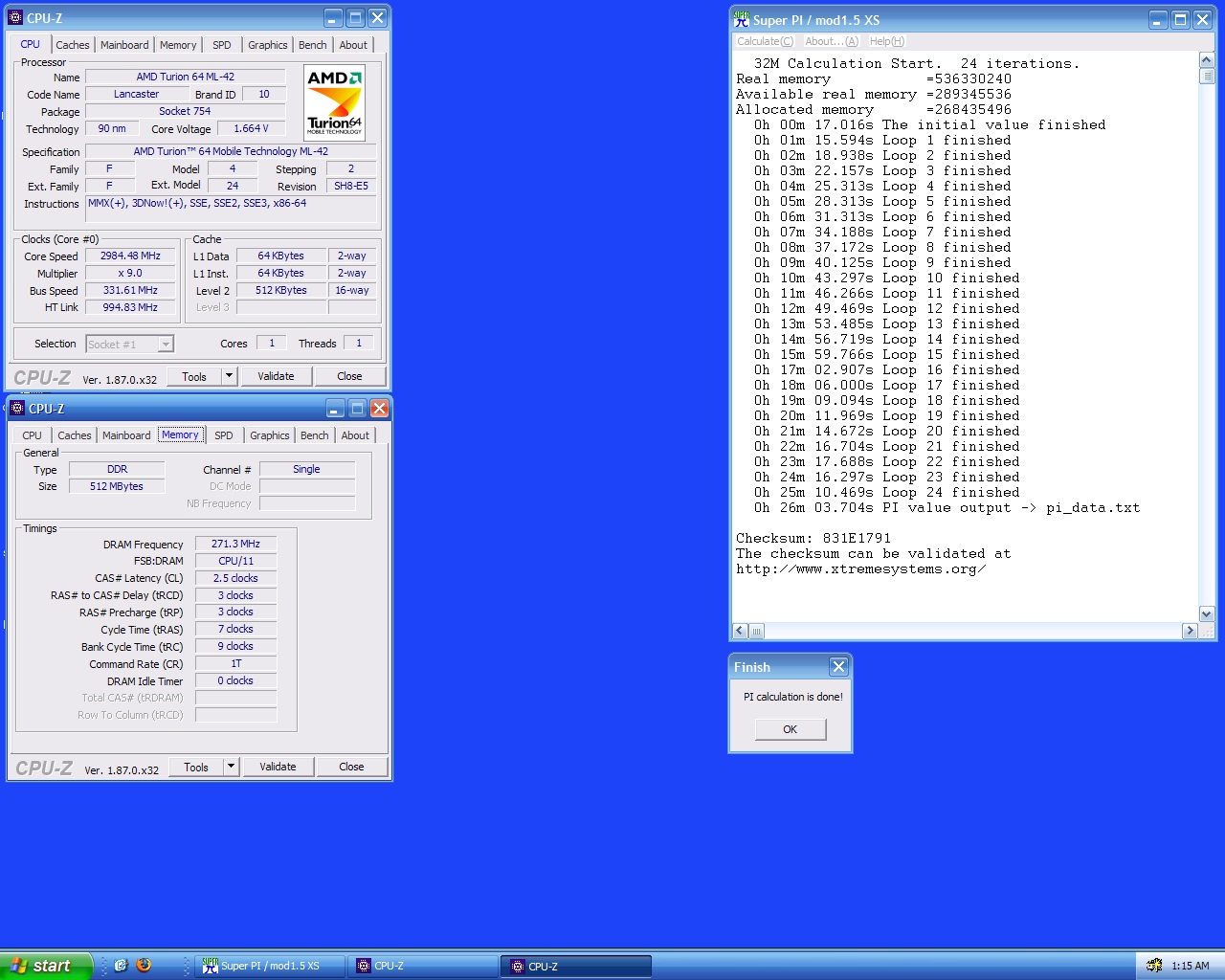Switch to SPD tab in top CPU-Z window
The height and width of the screenshot is (980, 1225).
coord(222,45)
